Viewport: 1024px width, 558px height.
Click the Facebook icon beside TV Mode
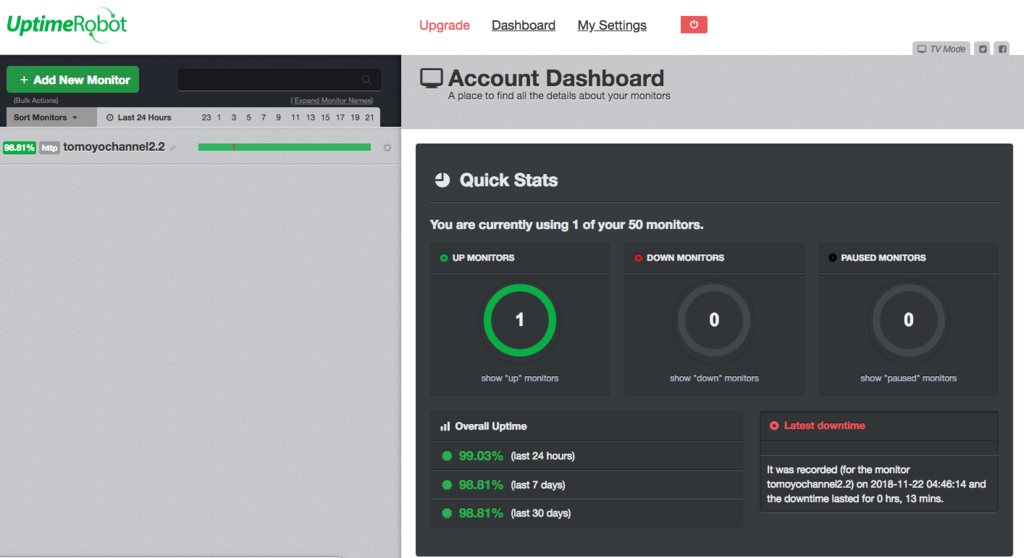coord(1002,49)
